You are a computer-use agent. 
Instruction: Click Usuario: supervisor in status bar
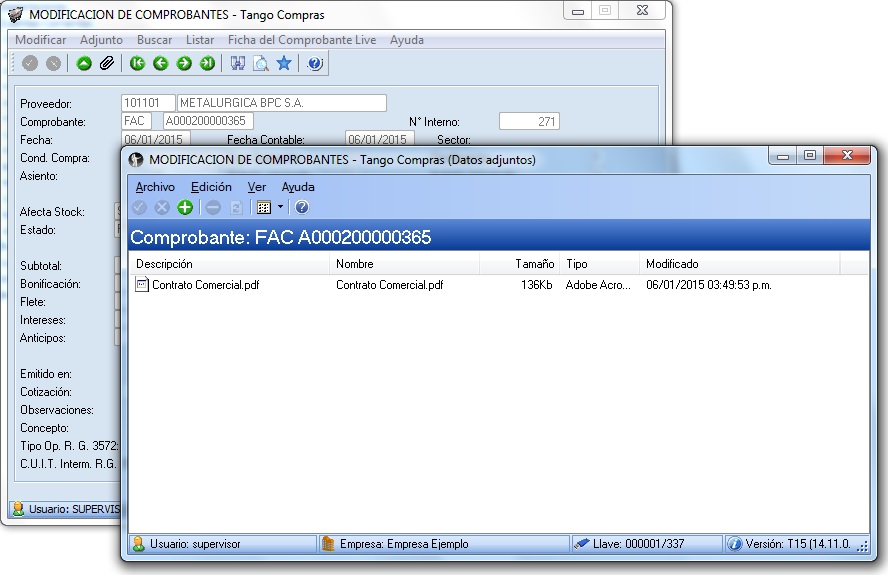pos(195,544)
